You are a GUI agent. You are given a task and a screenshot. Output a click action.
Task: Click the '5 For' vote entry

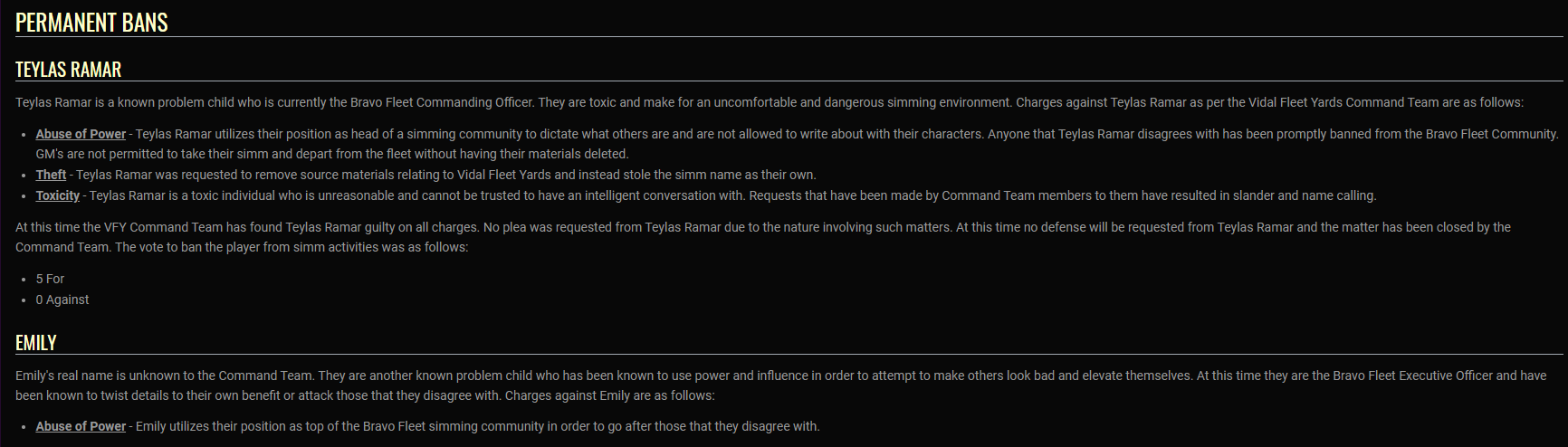click(x=50, y=279)
